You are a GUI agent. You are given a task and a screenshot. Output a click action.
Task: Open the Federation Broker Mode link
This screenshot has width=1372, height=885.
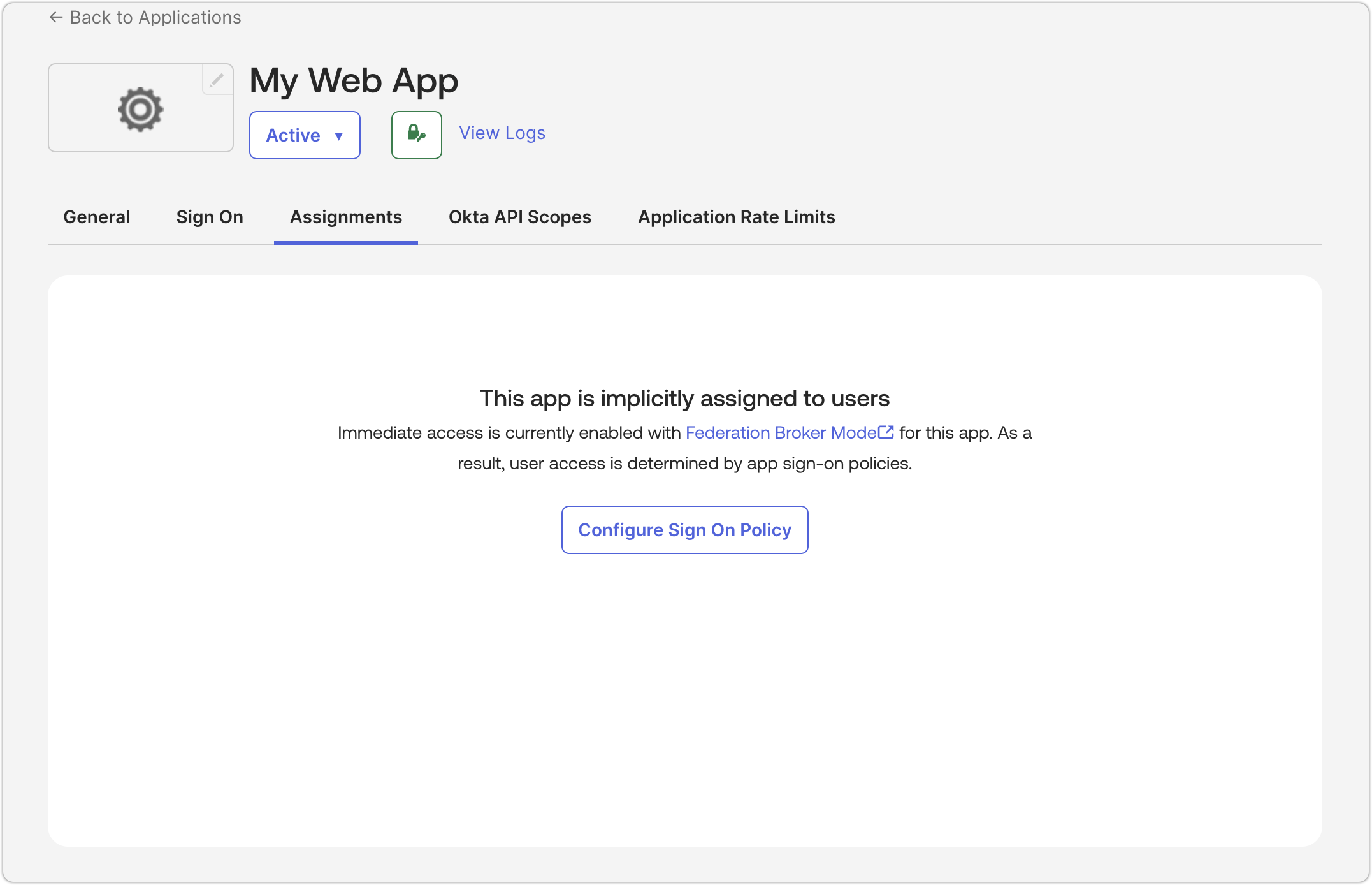781,433
